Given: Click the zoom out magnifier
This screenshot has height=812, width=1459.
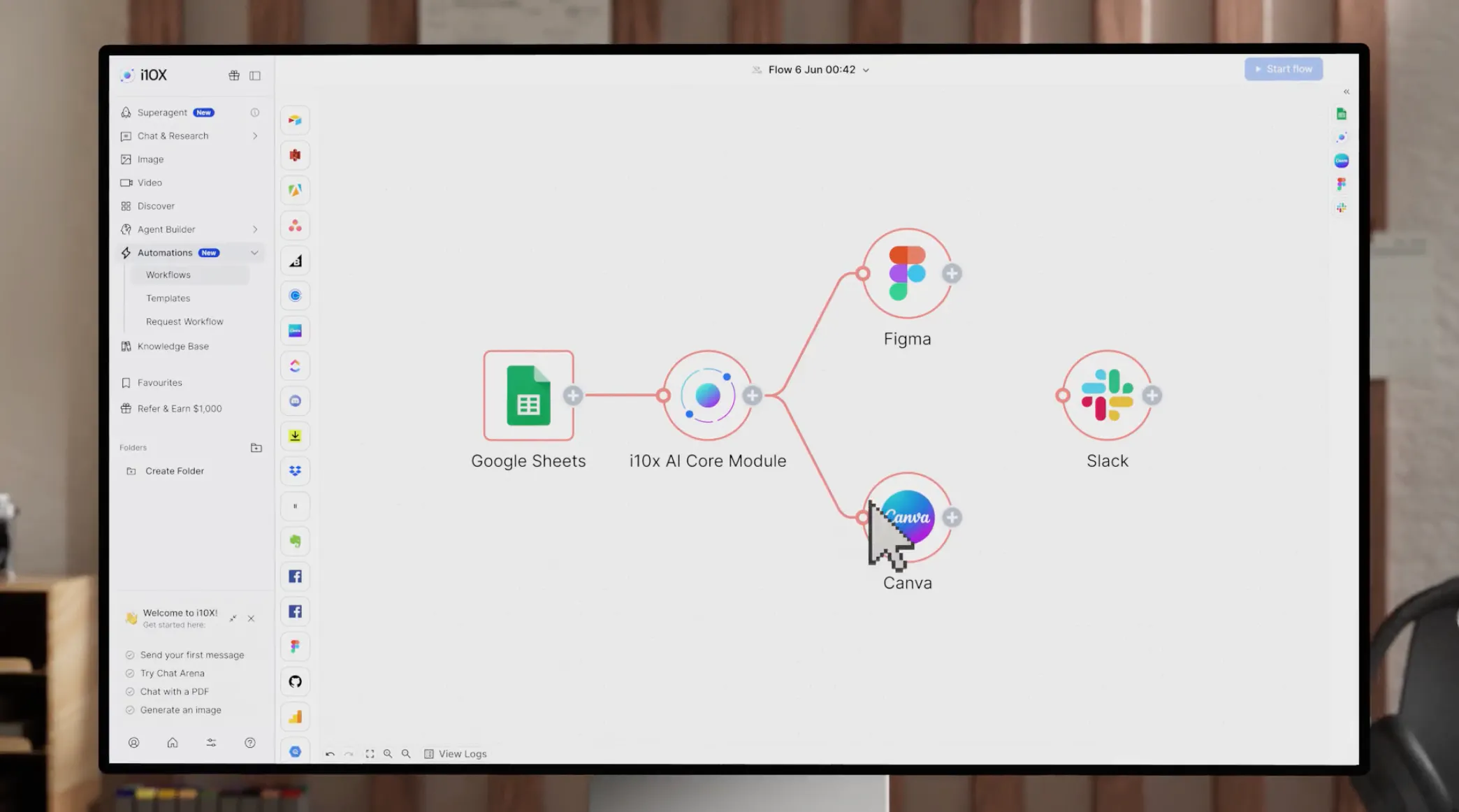Looking at the screenshot, I should [406, 754].
